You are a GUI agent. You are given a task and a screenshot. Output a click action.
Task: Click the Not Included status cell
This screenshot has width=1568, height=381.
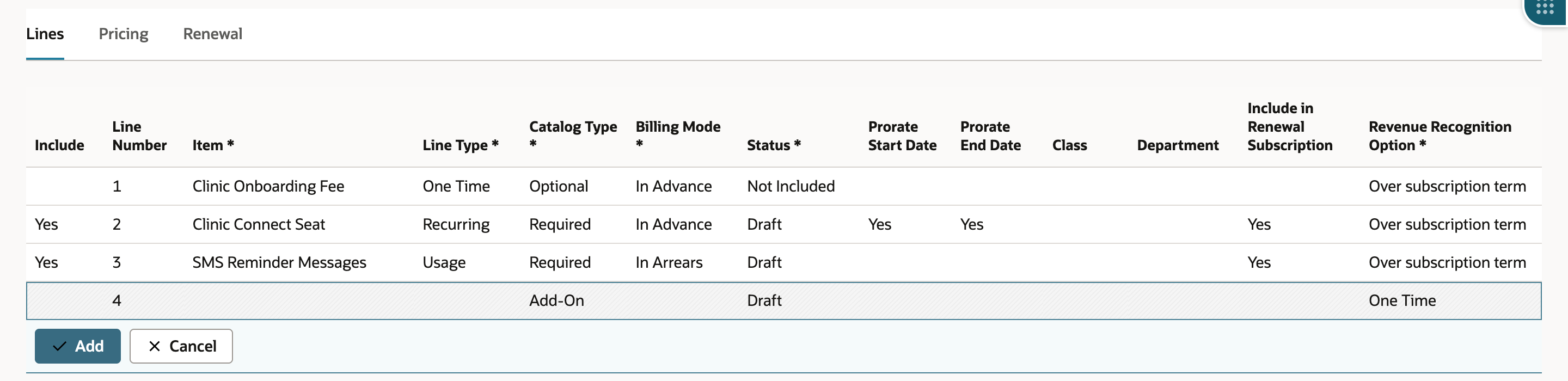(791, 186)
